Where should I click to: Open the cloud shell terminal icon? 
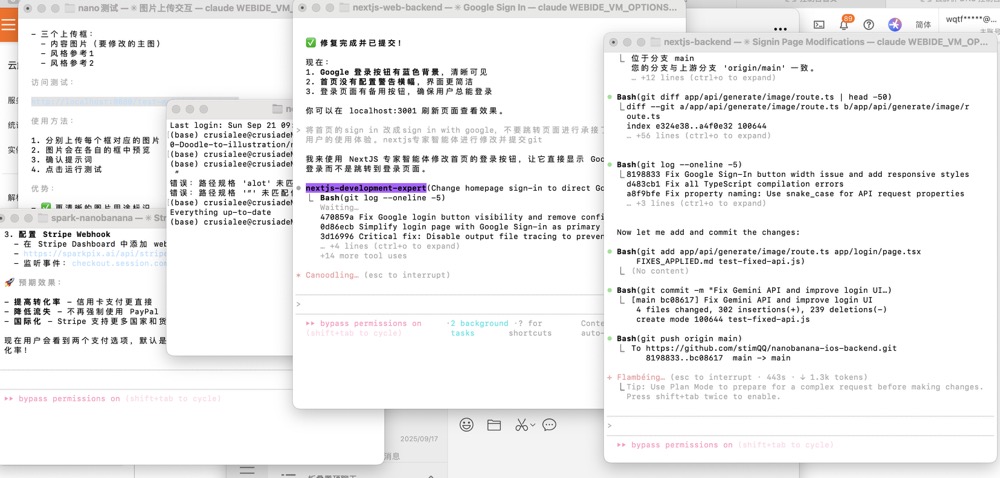(819, 25)
